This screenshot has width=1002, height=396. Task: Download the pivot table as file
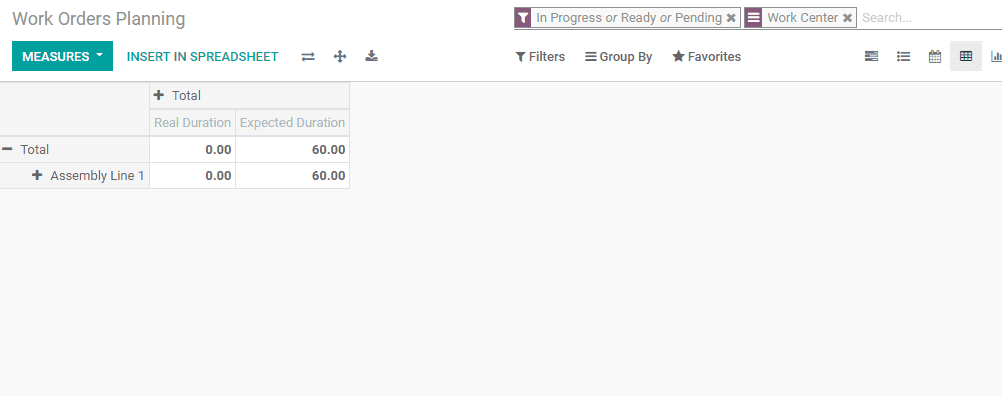coord(372,56)
